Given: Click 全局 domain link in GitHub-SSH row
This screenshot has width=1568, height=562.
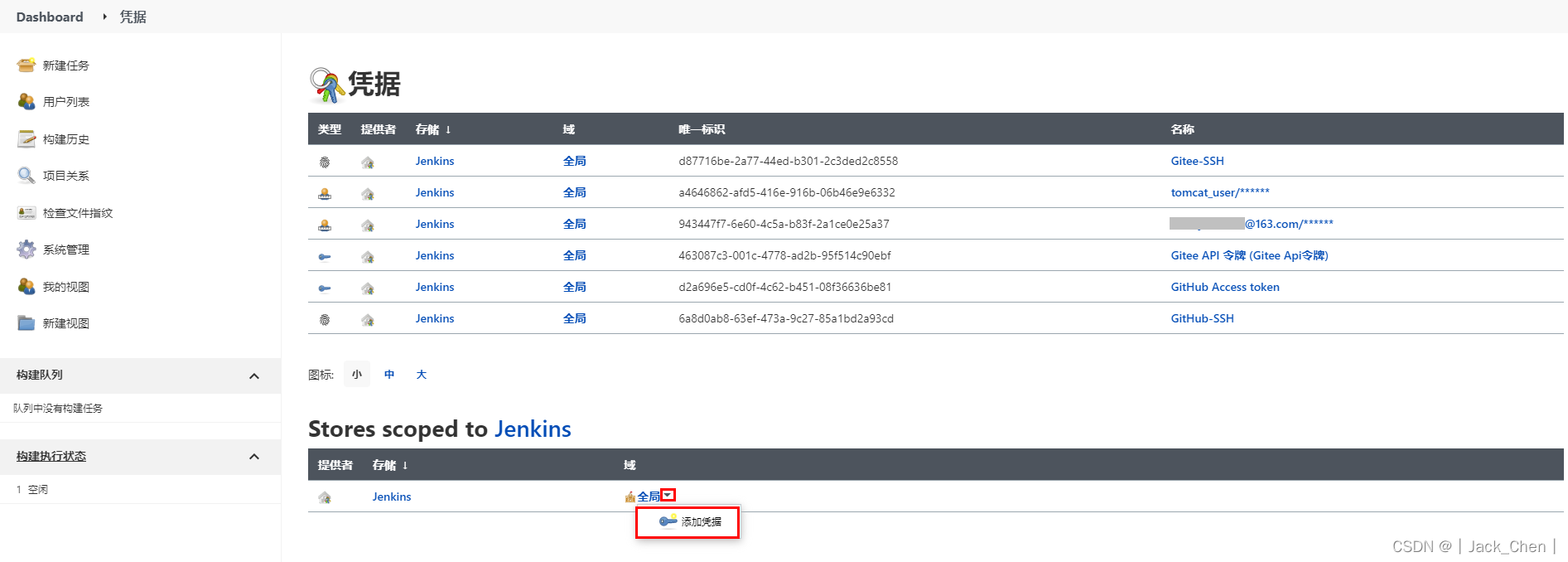Looking at the screenshot, I should (575, 318).
